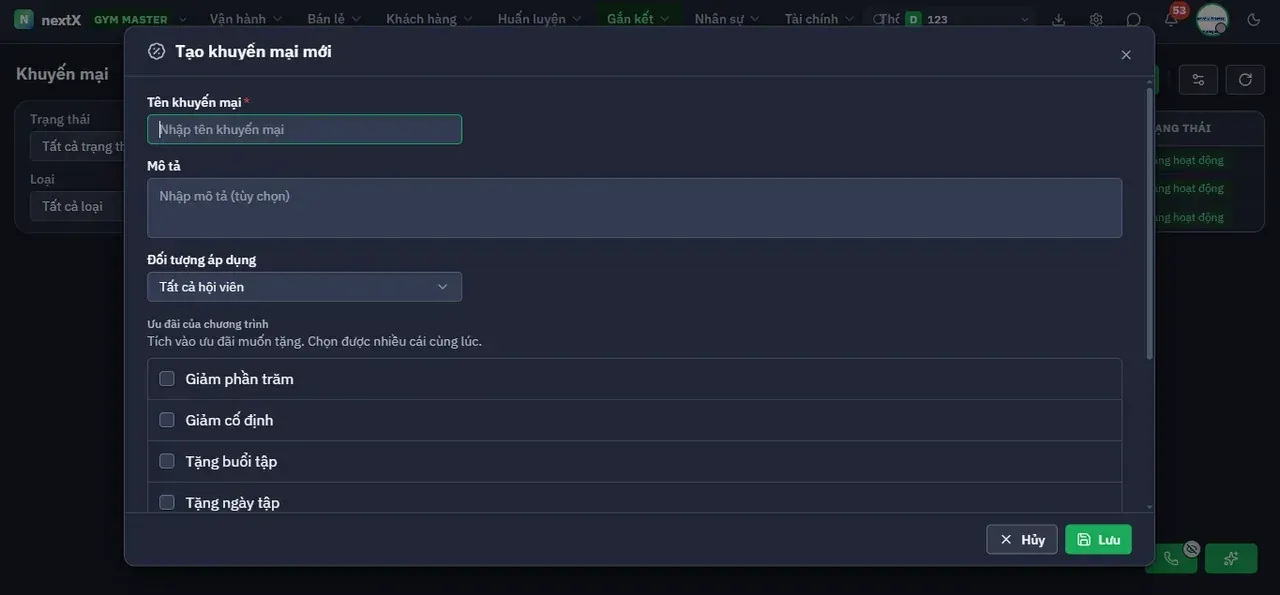Close the Tạo khuyến mại mới dialog
The height and width of the screenshot is (595, 1280).
(1126, 55)
